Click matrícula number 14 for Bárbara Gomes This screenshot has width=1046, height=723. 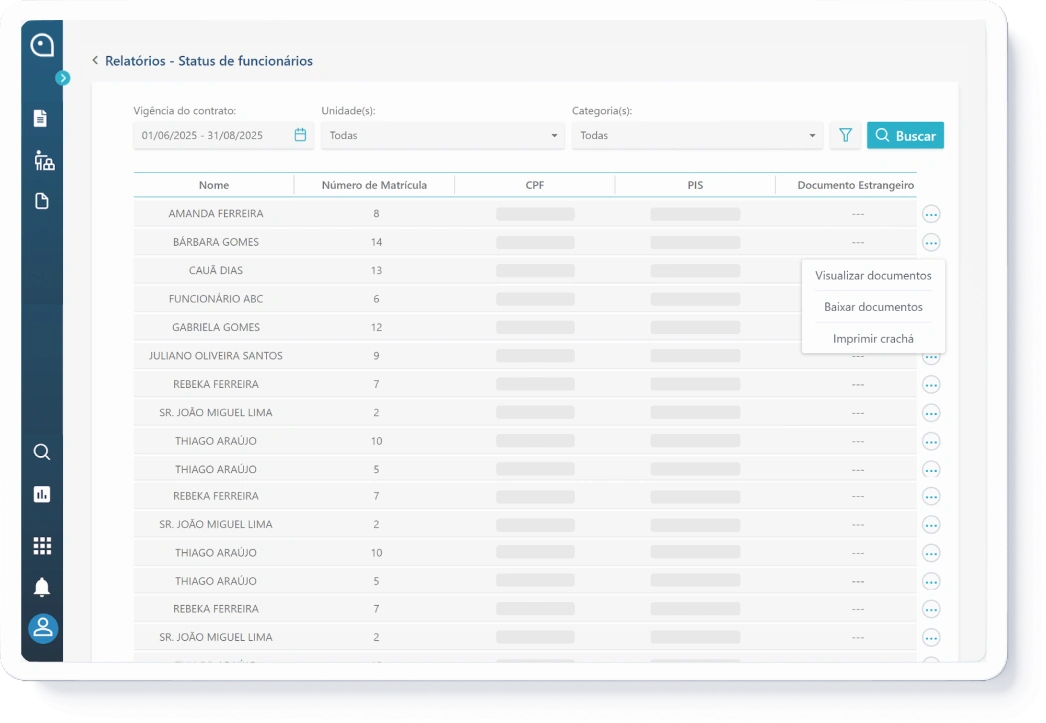point(376,242)
